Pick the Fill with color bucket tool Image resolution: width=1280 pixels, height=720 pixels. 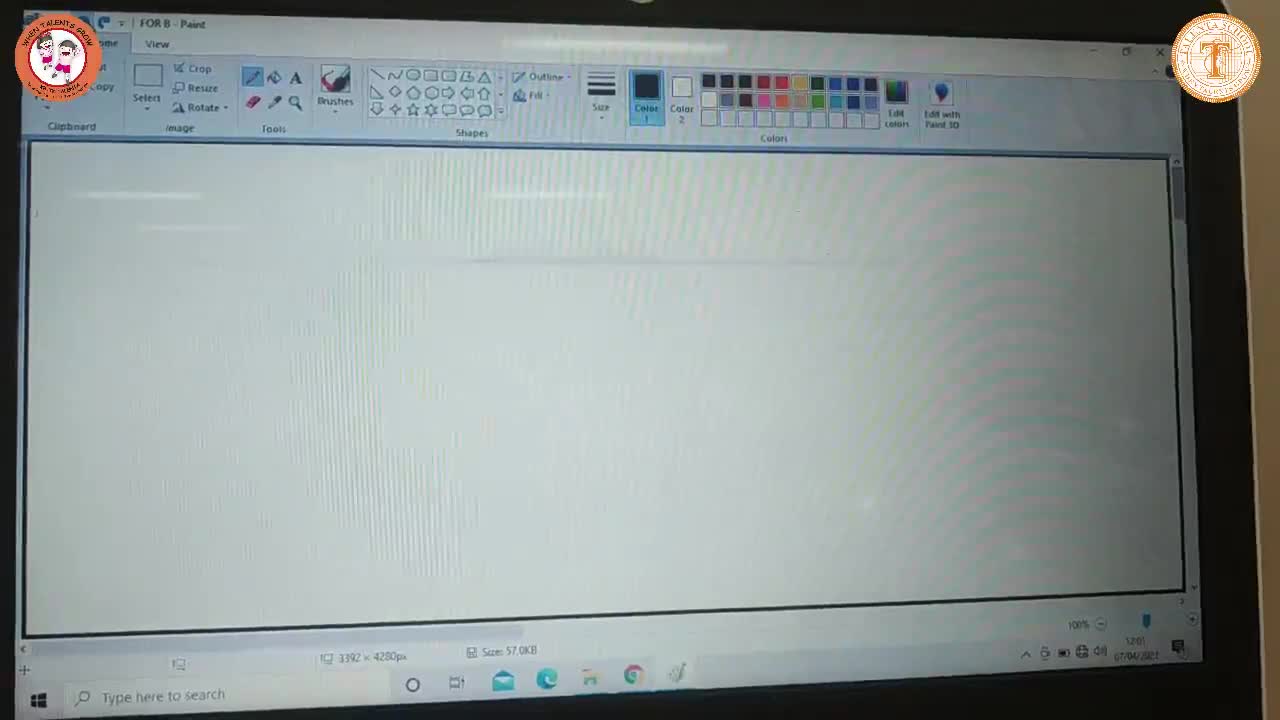(x=274, y=78)
